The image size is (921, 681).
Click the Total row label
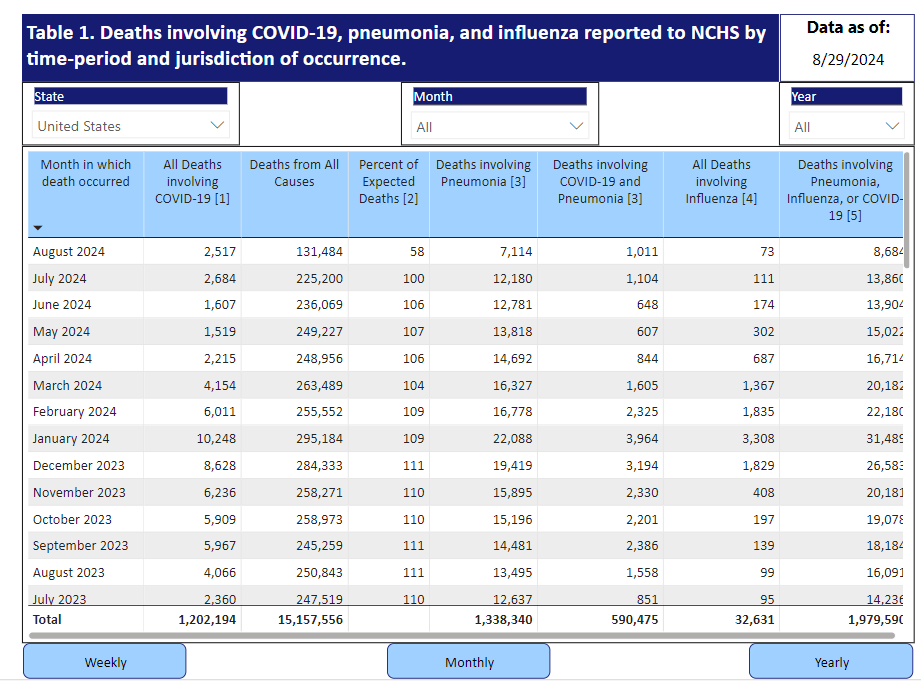click(47, 619)
